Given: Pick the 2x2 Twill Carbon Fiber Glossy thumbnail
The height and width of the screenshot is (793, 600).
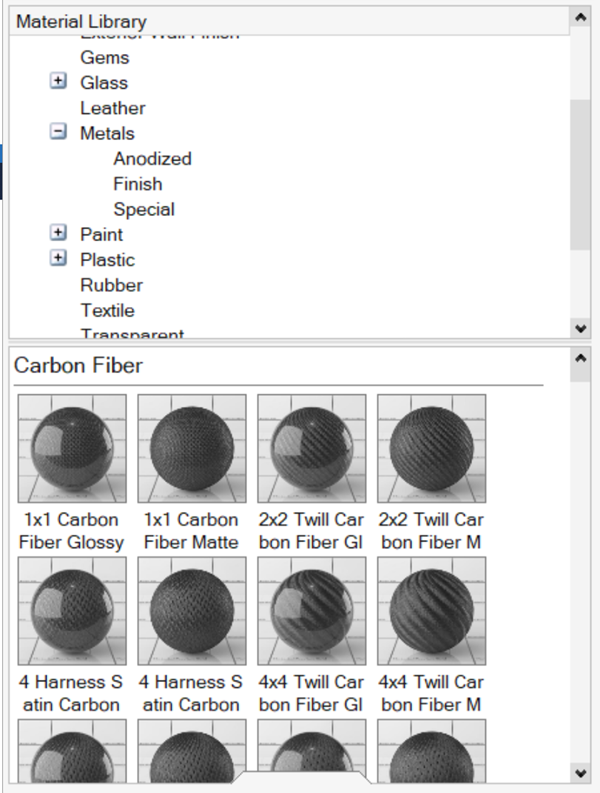Looking at the screenshot, I should pos(312,447).
